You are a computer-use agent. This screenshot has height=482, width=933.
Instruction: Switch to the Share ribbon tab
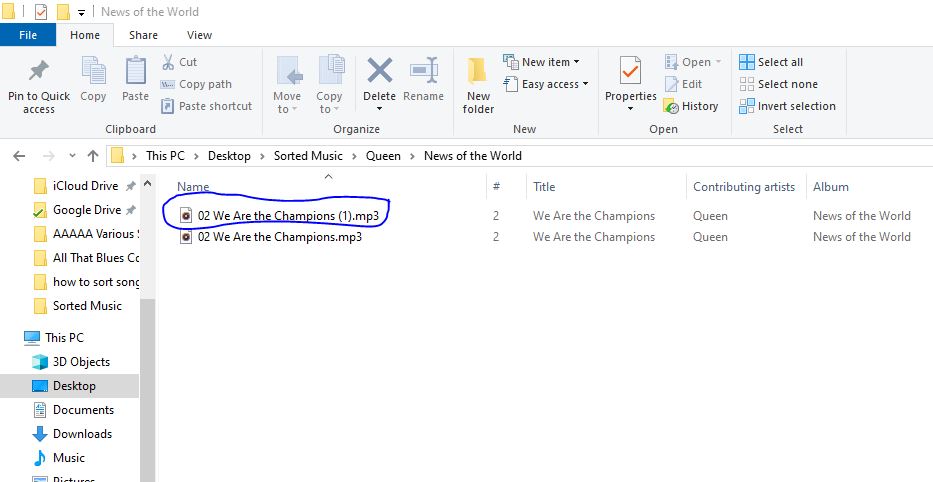point(143,35)
